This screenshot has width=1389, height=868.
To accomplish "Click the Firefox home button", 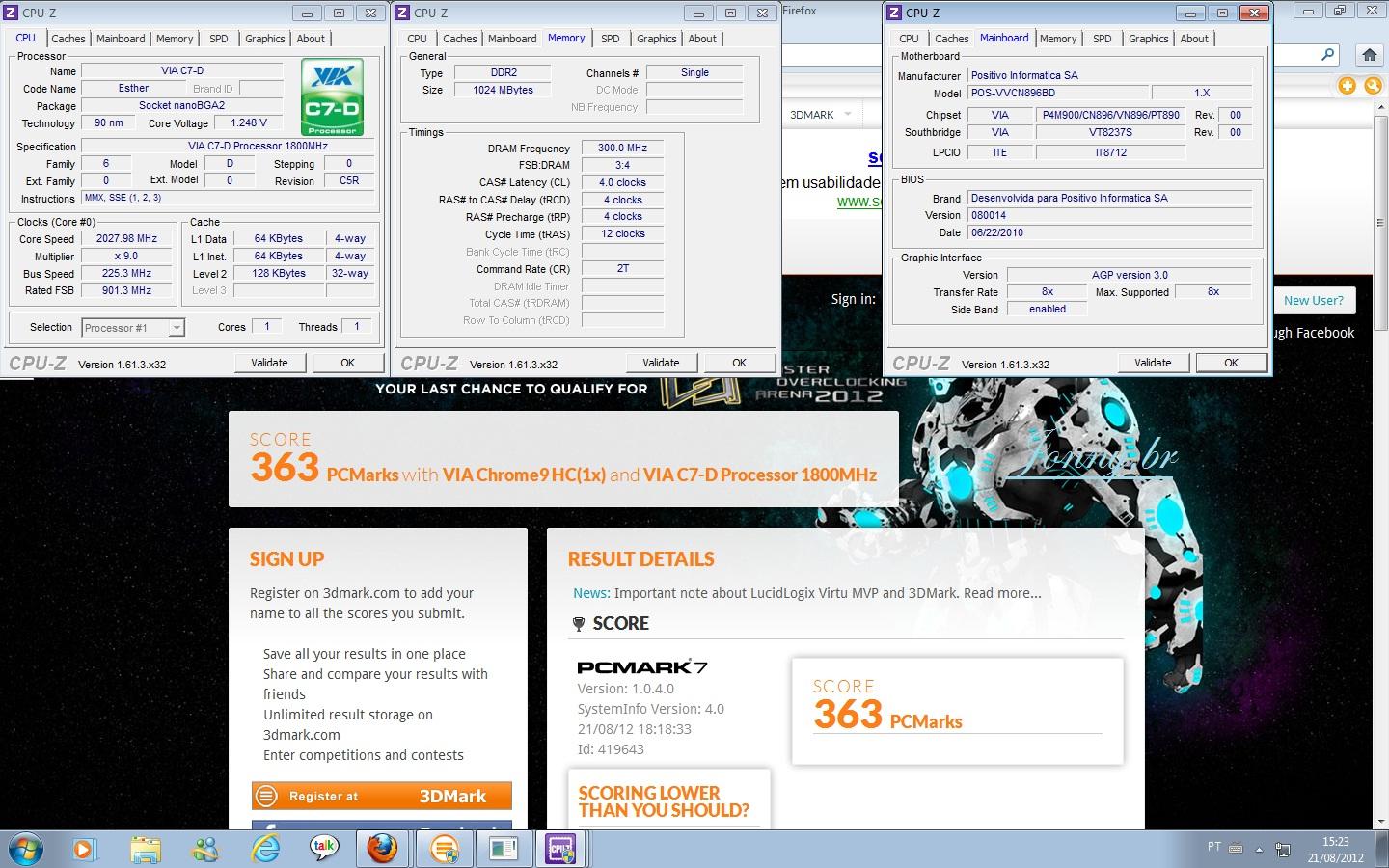I will 1368,55.
